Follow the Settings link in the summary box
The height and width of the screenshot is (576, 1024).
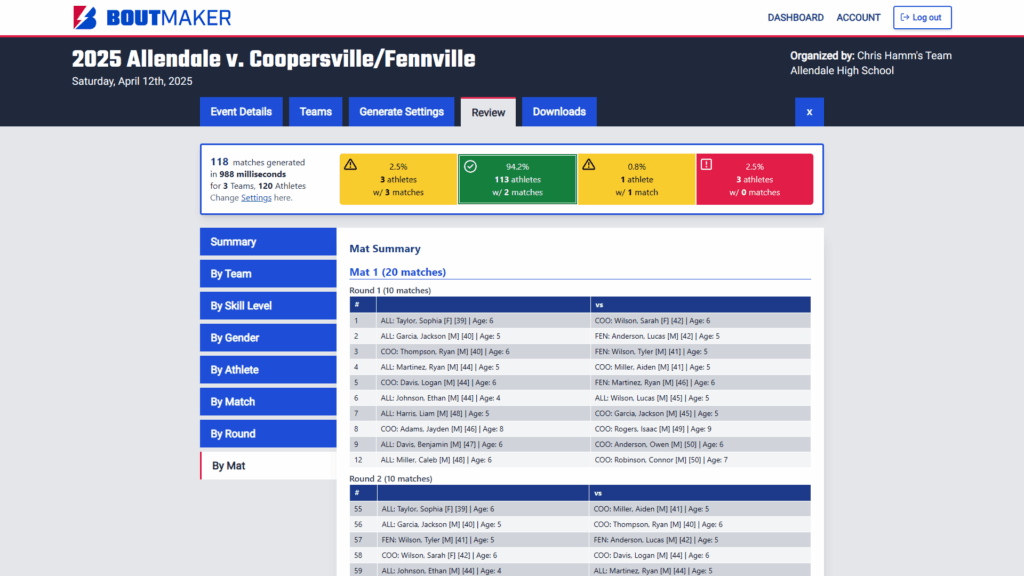click(x=256, y=198)
